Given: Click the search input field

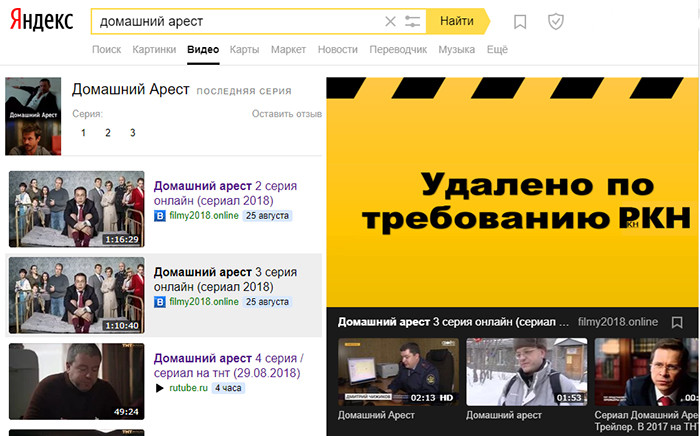Looking at the screenshot, I should coord(235,21).
